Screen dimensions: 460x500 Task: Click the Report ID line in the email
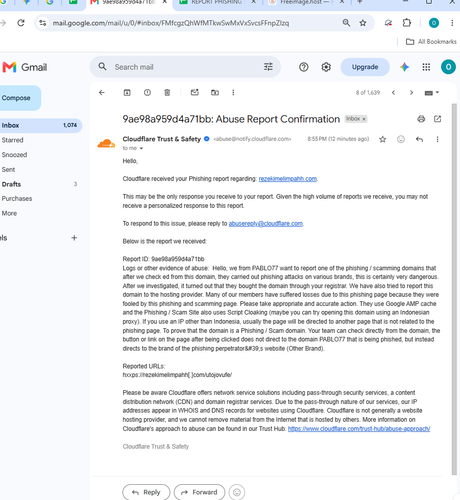pos(163,259)
